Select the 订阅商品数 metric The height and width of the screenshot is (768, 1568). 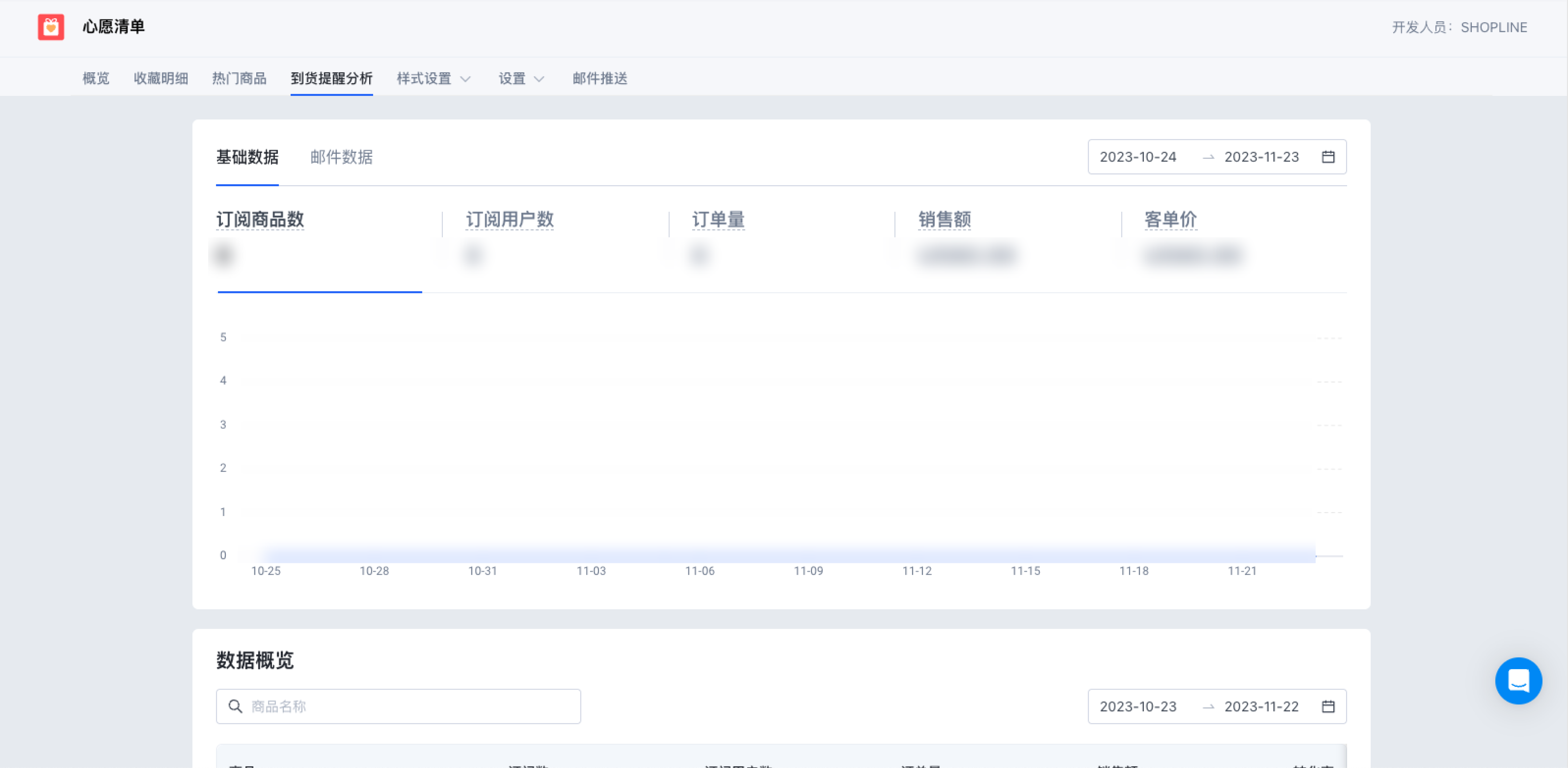[260, 219]
